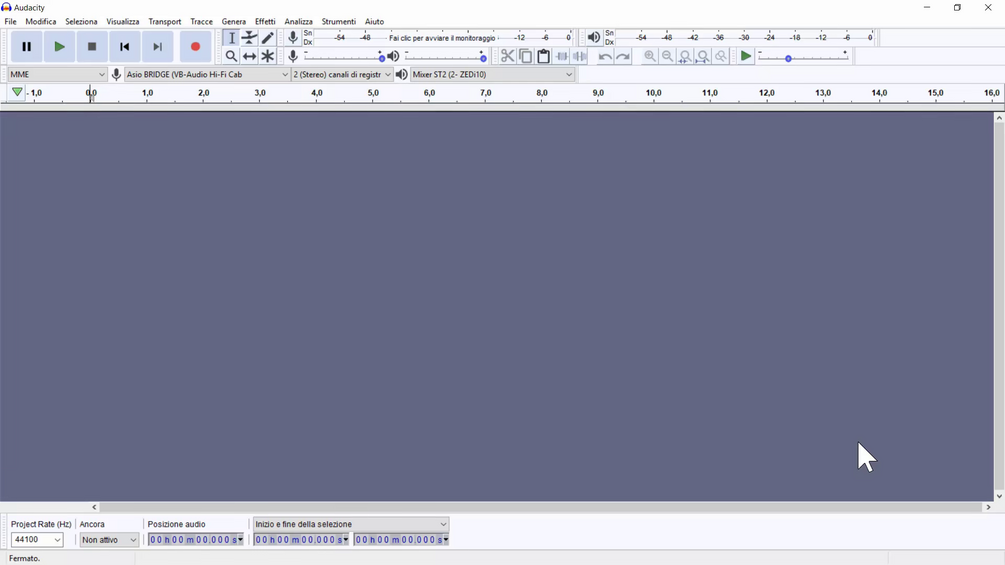Open the Seleziona menu
Viewport: 1005px width, 565px height.
click(81, 21)
